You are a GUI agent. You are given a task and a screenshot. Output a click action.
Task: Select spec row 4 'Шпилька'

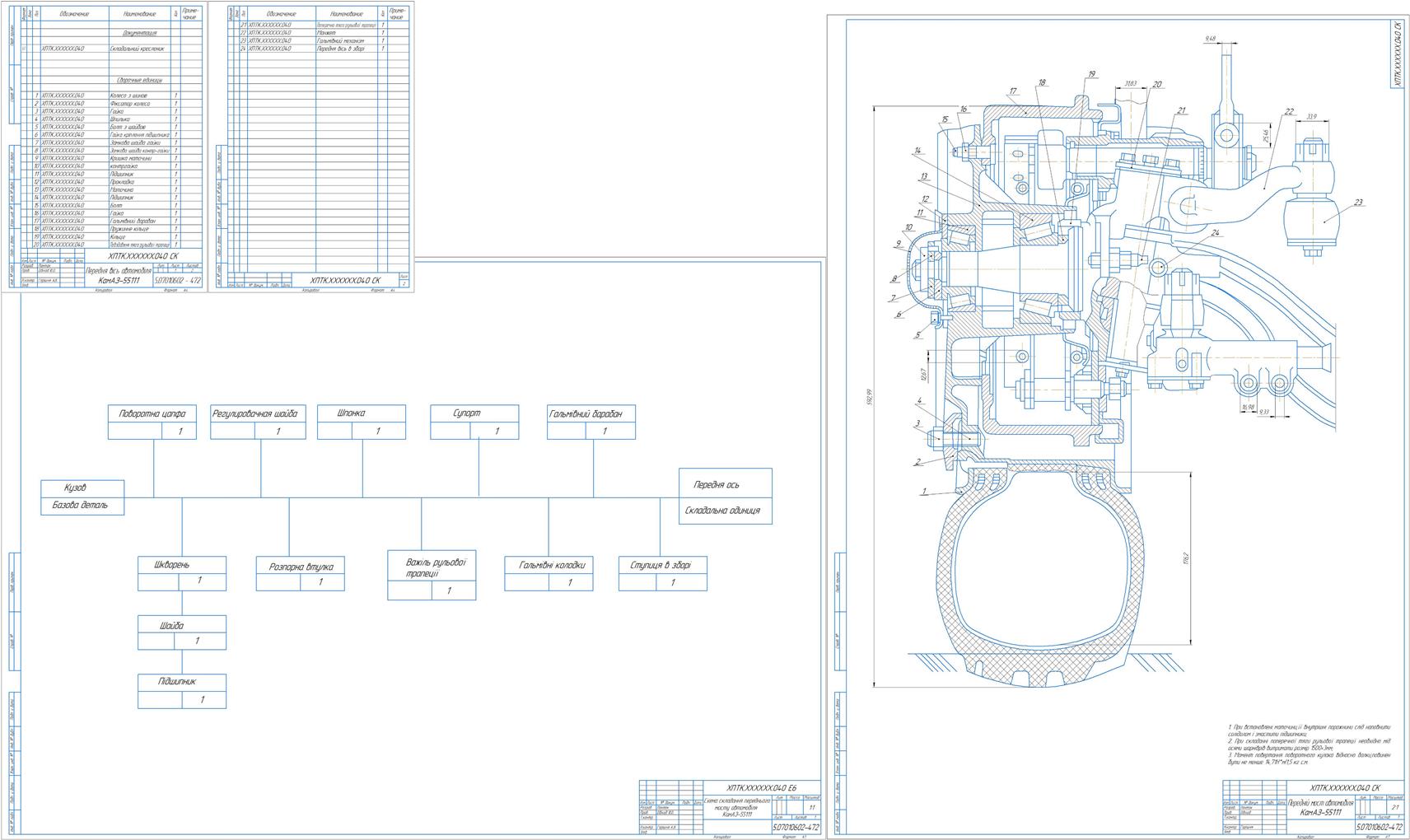(x=111, y=119)
